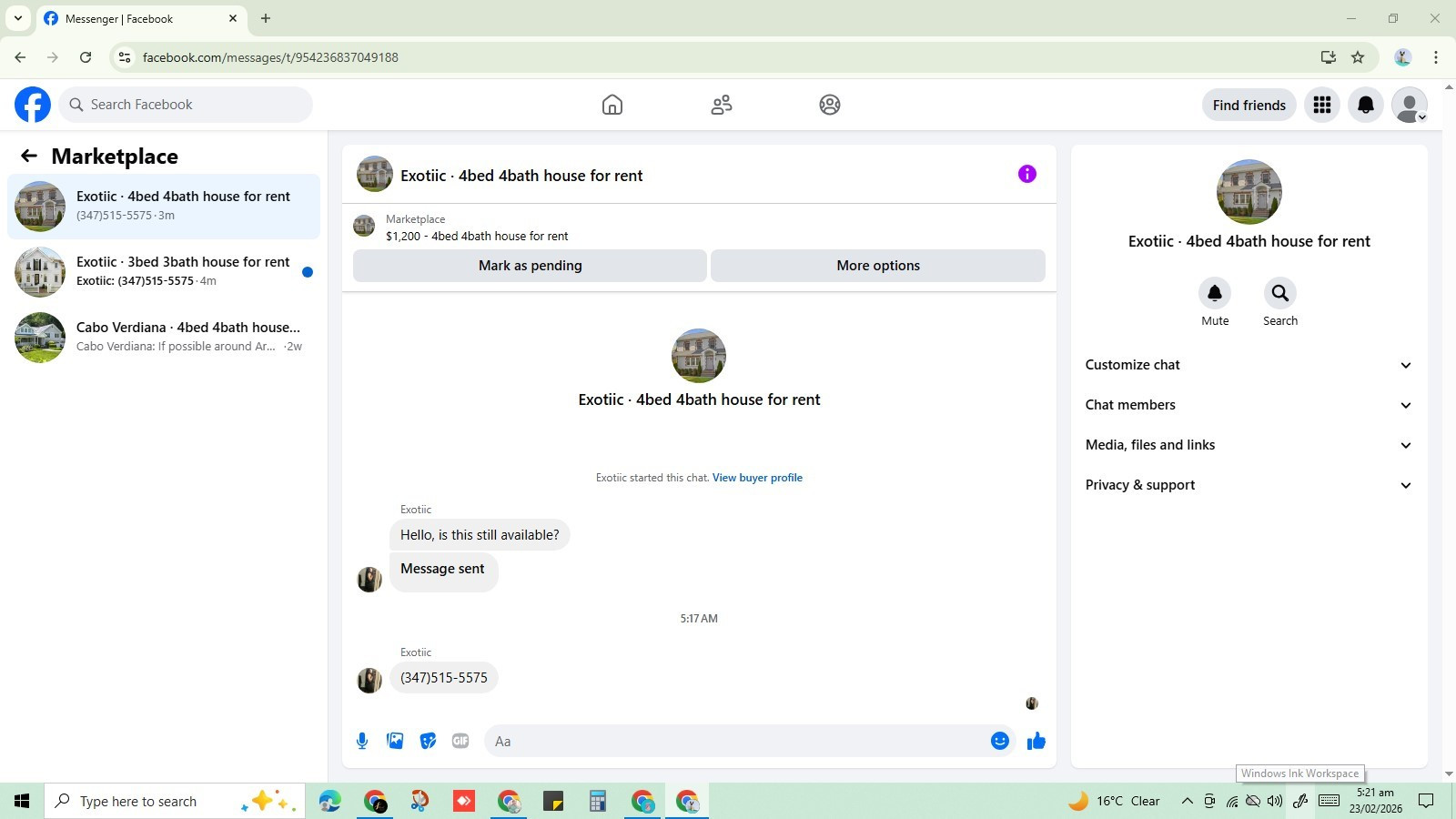1456x819 pixels.
Task: Open Chrome three-dot menu
Action: pos(1436,57)
